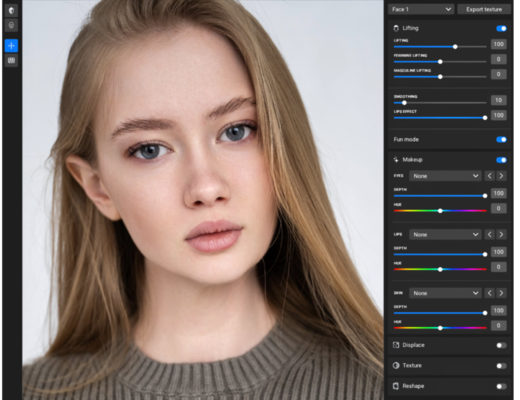The height and width of the screenshot is (400, 520).
Task: Go to next Lips makeup preset
Action: pos(501,234)
